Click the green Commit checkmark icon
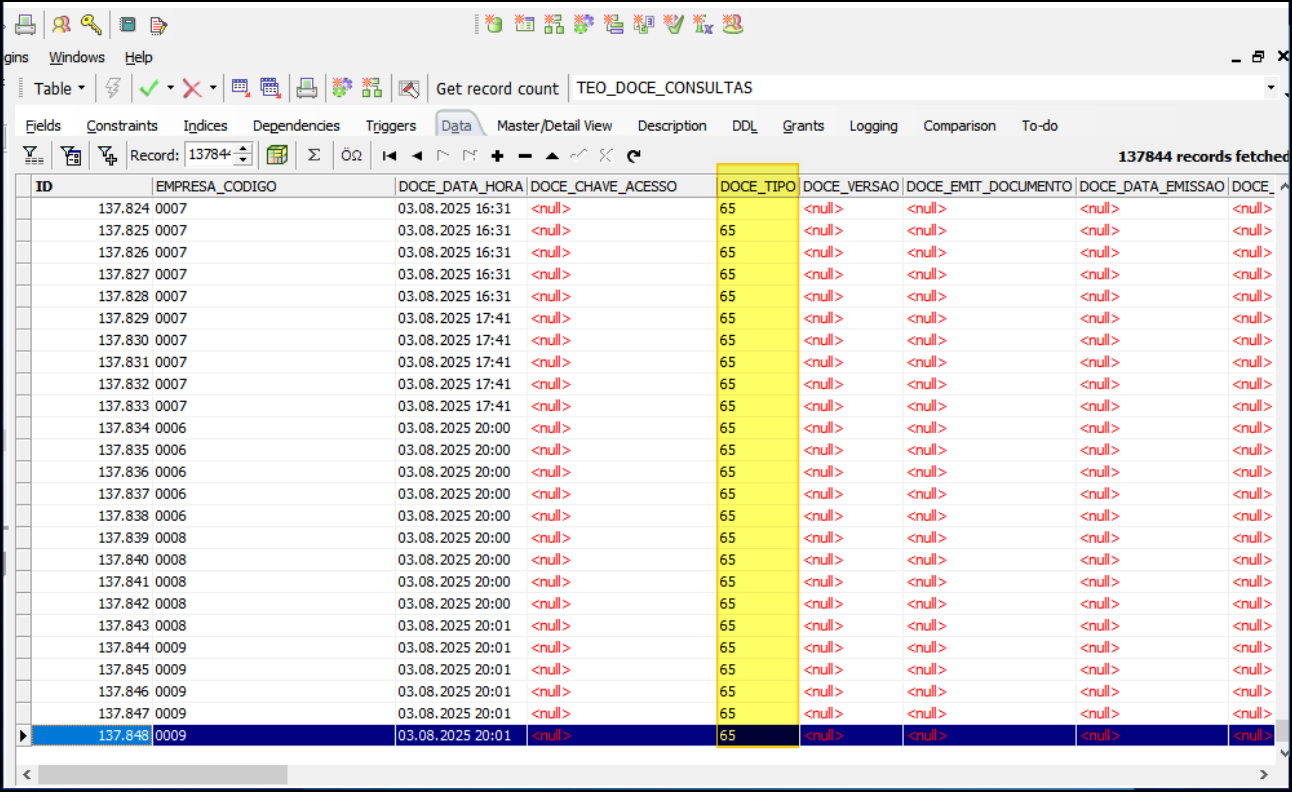The image size is (1292, 792). [x=149, y=88]
